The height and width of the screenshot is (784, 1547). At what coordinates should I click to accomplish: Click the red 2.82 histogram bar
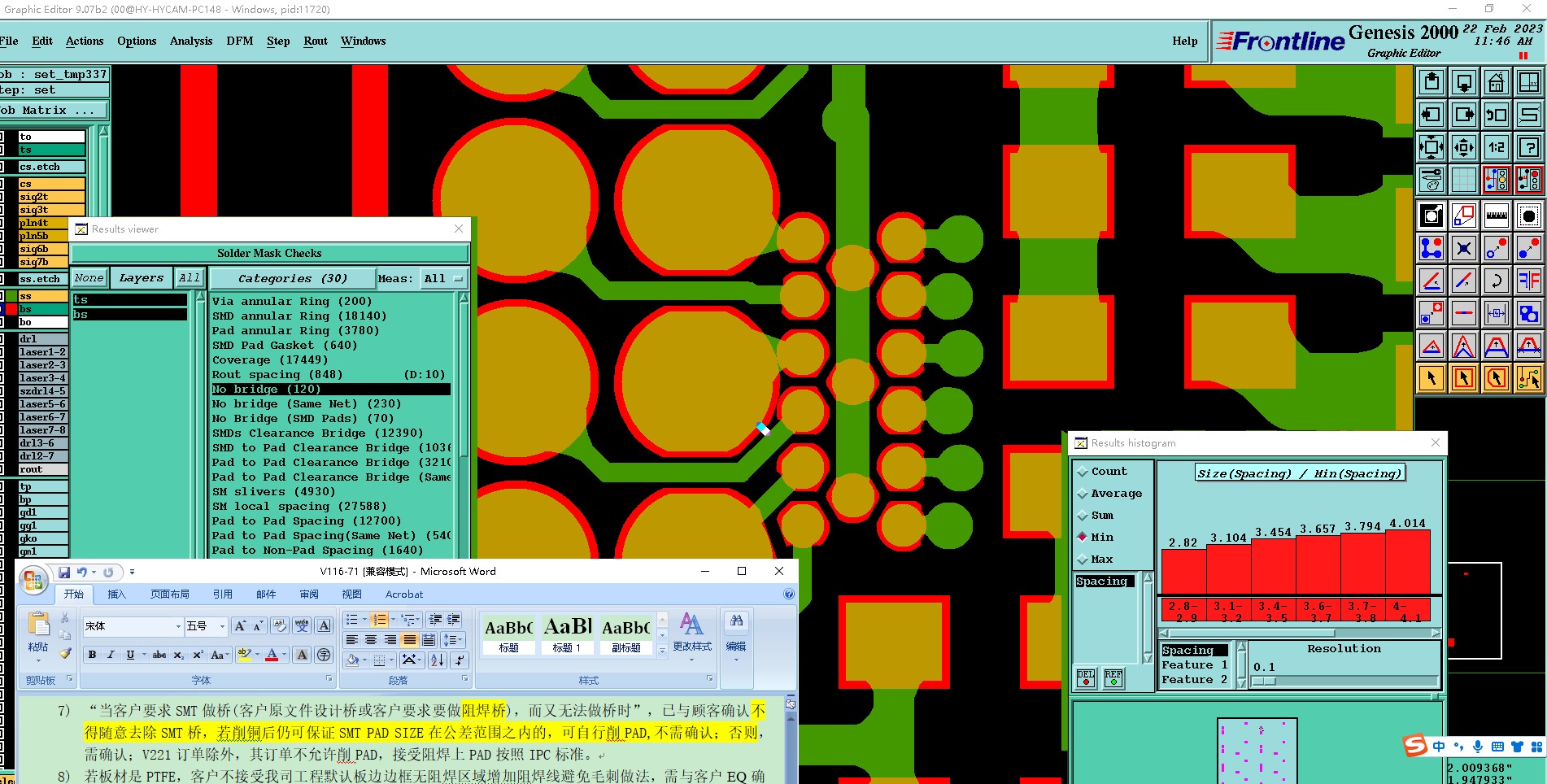coord(1183,572)
